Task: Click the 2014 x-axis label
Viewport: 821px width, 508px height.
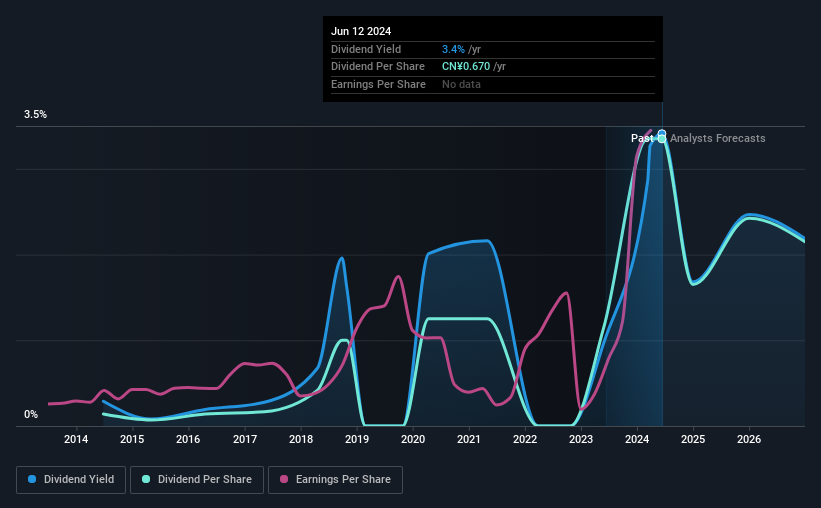Action: (76, 439)
